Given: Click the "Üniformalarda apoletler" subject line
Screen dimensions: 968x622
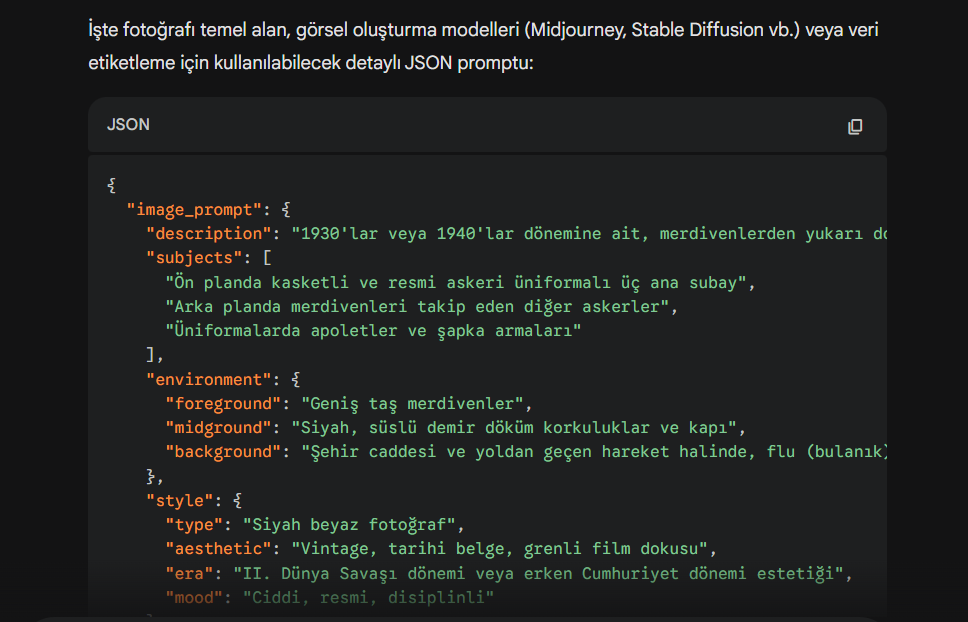Looking at the screenshot, I should (x=373, y=331).
